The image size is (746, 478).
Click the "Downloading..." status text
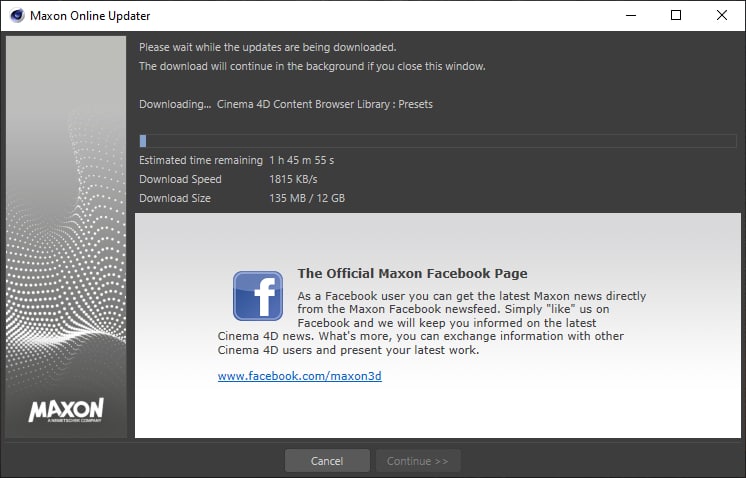(175, 104)
